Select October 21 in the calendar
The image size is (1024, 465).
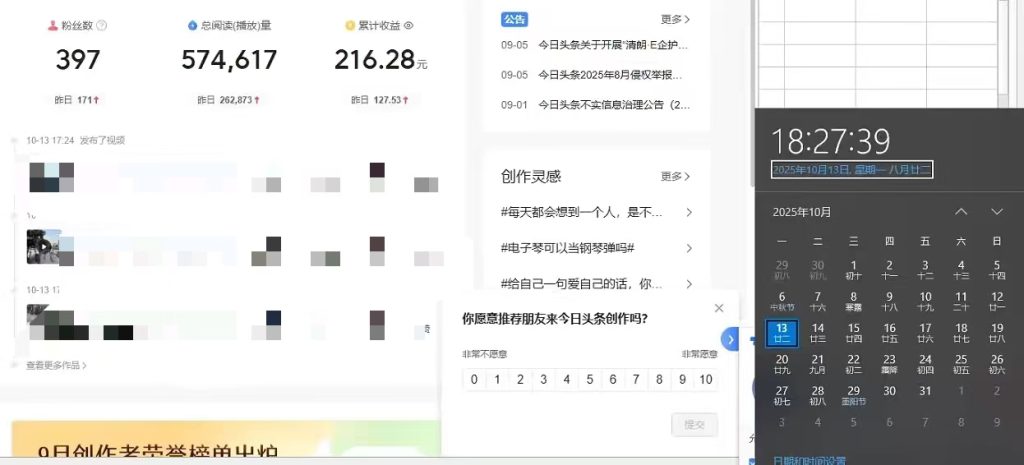pos(817,363)
